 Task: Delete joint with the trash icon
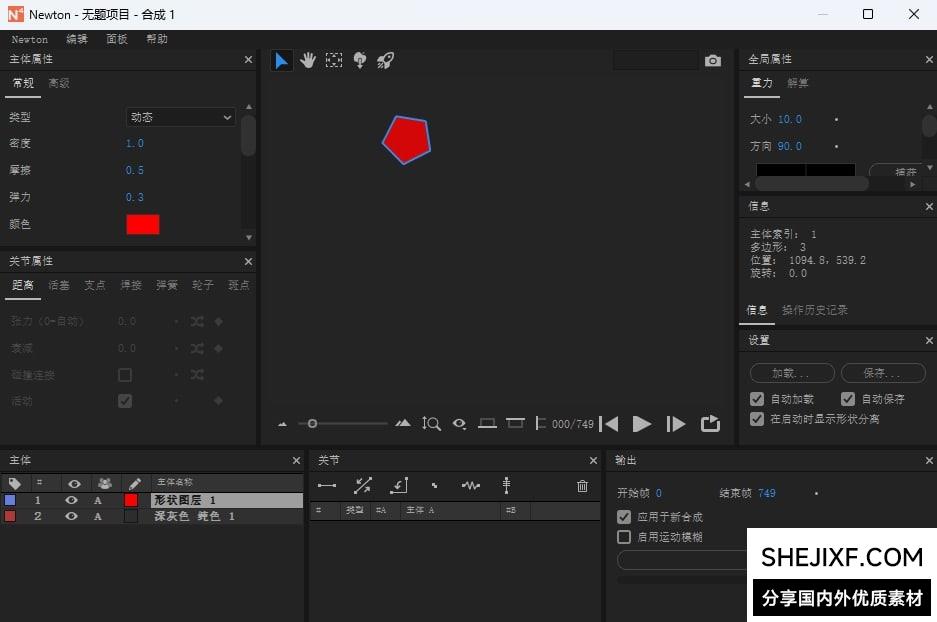[x=582, y=486]
